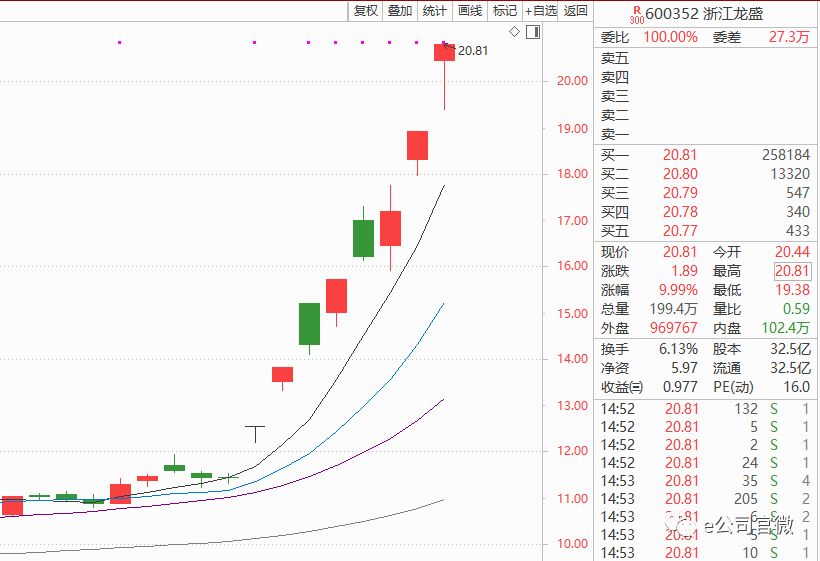
Task: Click the 换手 turnover value 6.13%
Action: coord(678,349)
